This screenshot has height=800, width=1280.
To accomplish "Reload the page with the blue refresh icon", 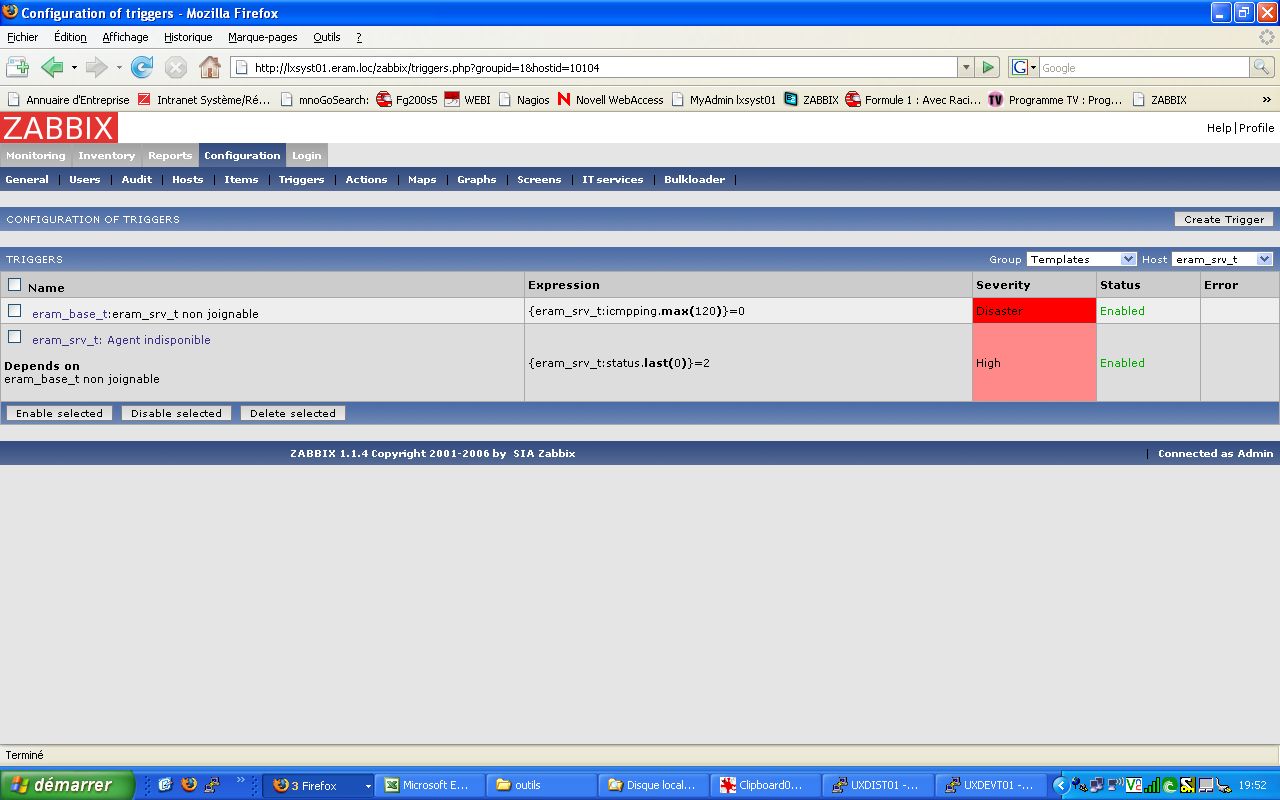I will pos(142,67).
